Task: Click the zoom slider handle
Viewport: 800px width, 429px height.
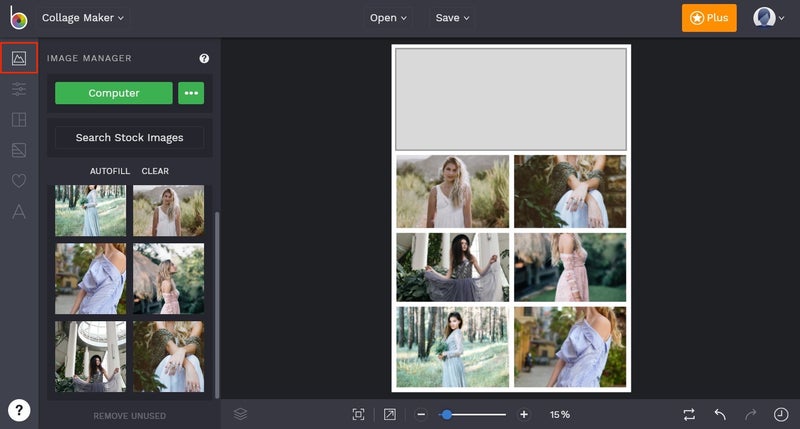Action: tap(446, 415)
